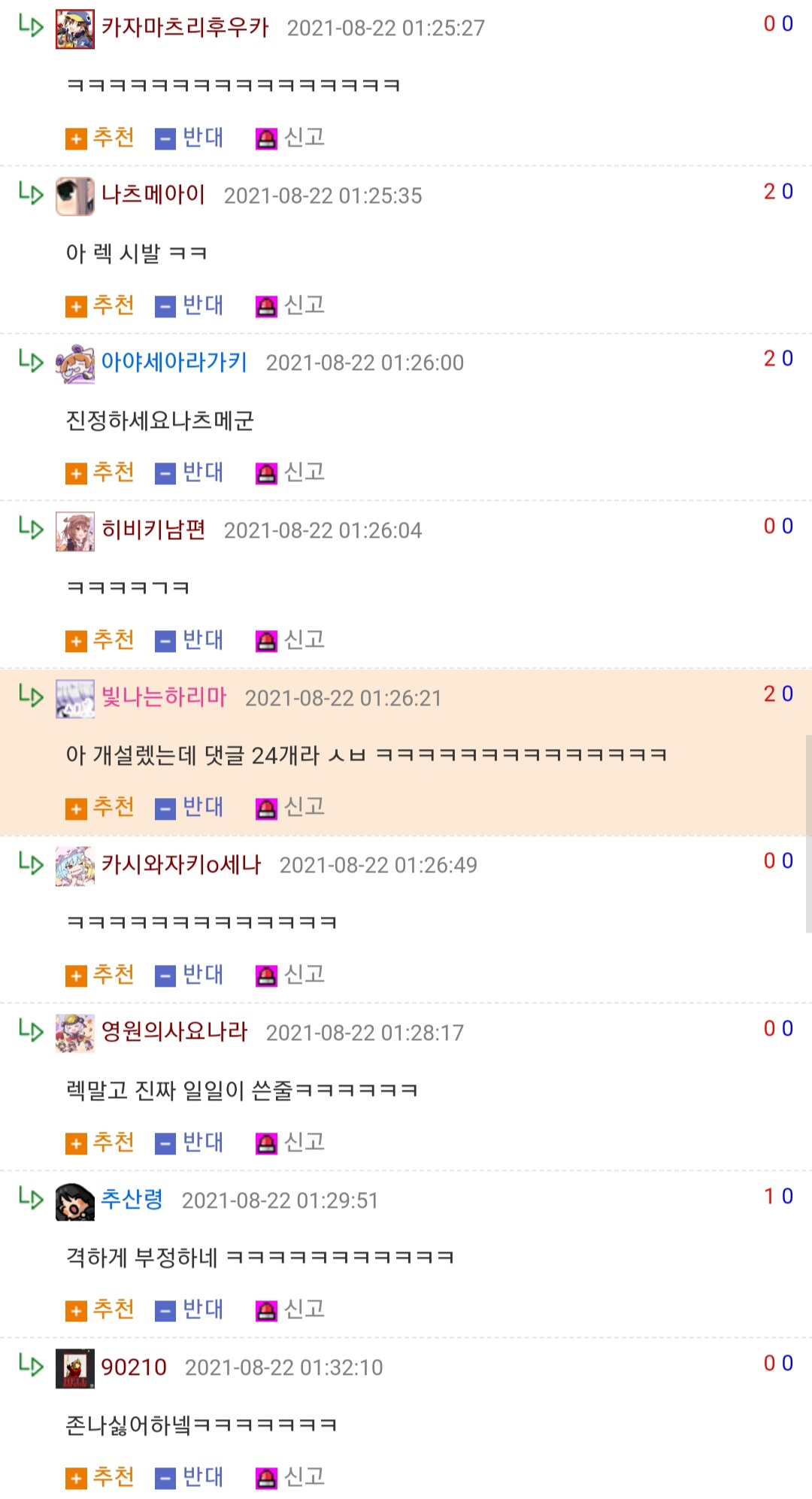
Task: Click the scrollbar on the right edge
Action: coord(808,833)
